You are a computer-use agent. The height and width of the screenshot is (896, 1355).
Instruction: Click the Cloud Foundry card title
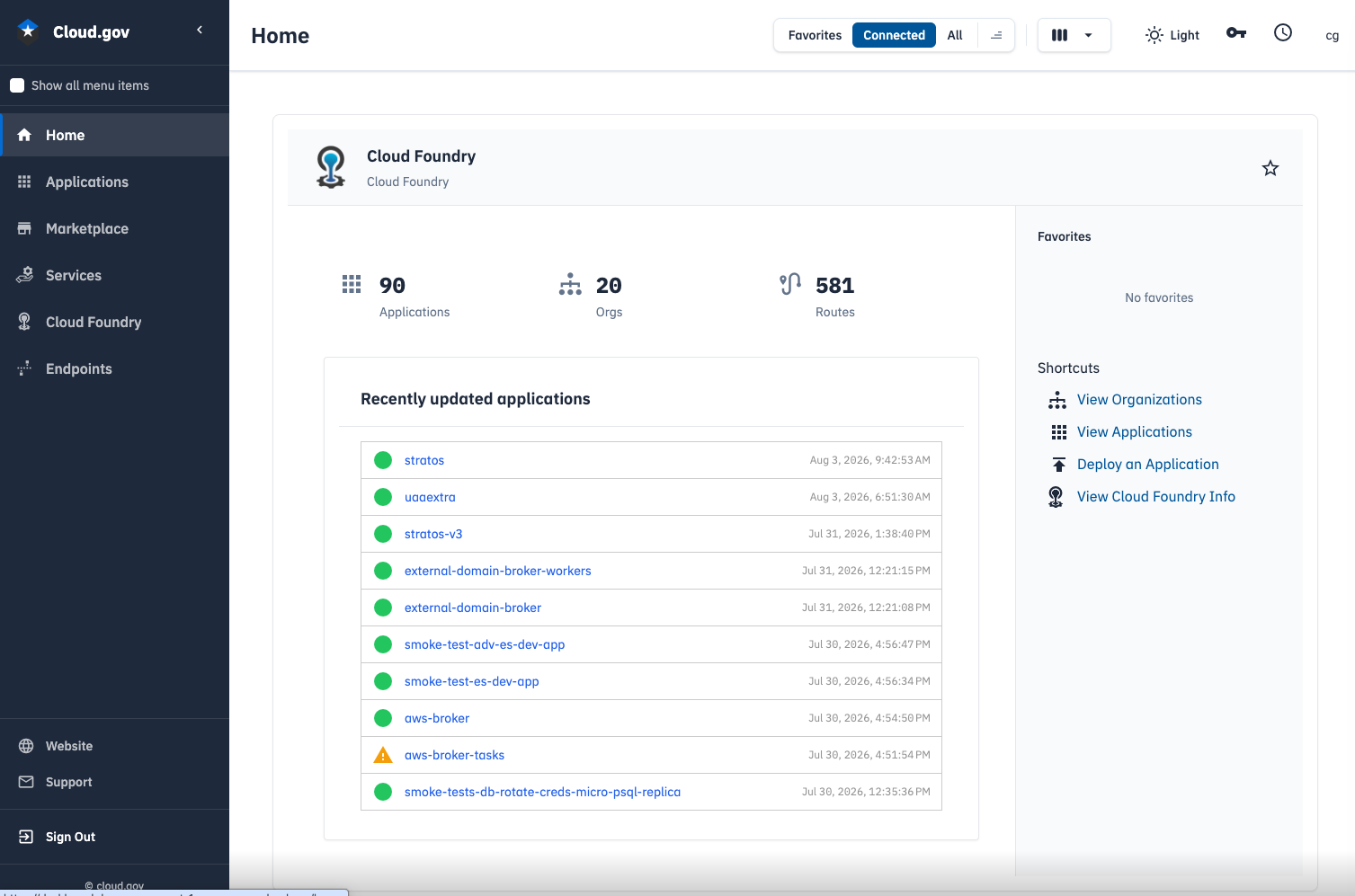421,156
